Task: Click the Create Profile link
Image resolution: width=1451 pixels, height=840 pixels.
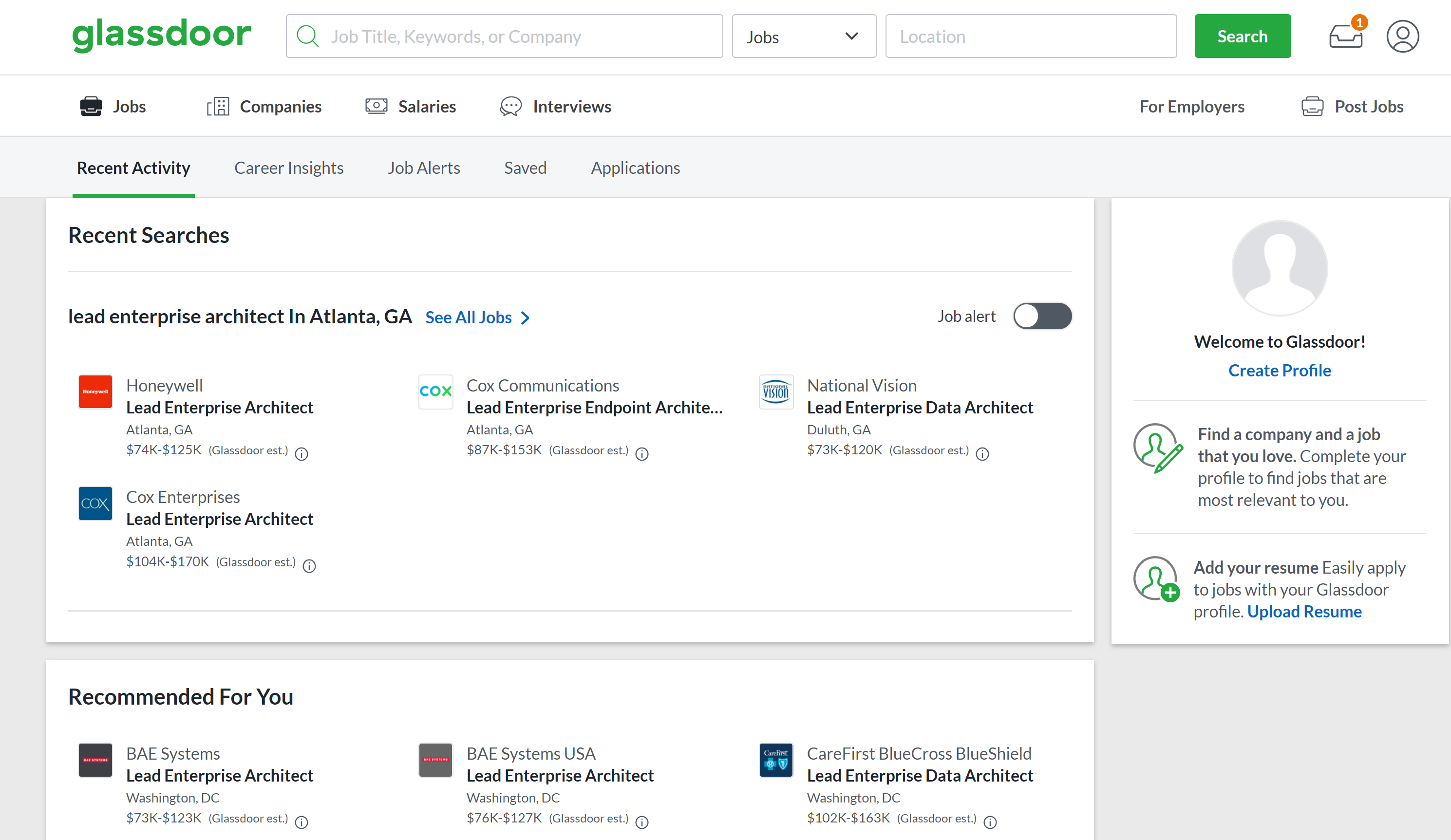Action: click(x=1280, y=370)
